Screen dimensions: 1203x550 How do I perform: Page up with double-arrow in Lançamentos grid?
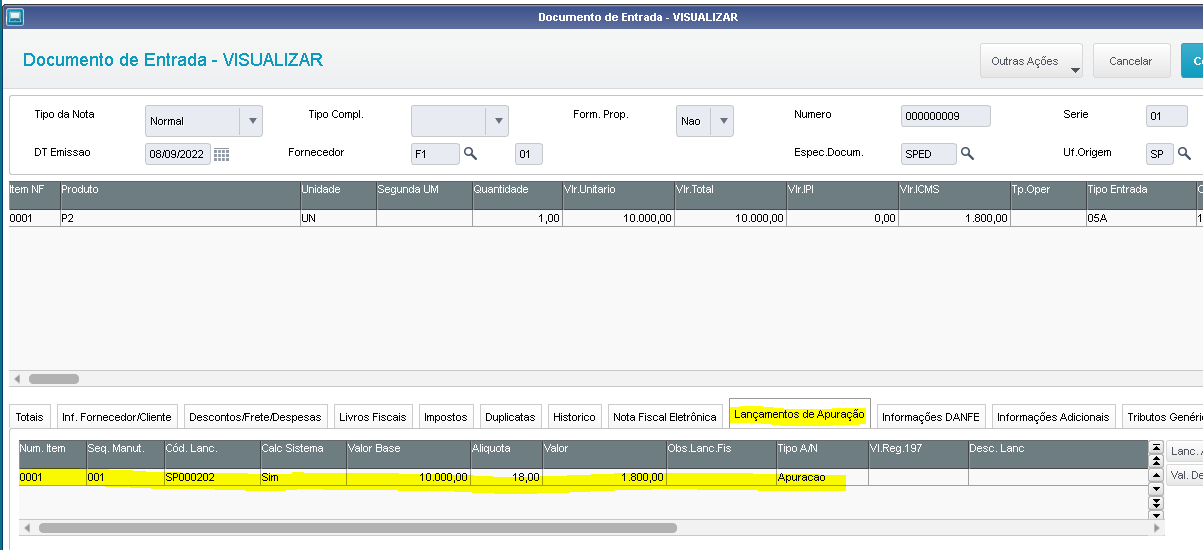tap(1157, 460)
